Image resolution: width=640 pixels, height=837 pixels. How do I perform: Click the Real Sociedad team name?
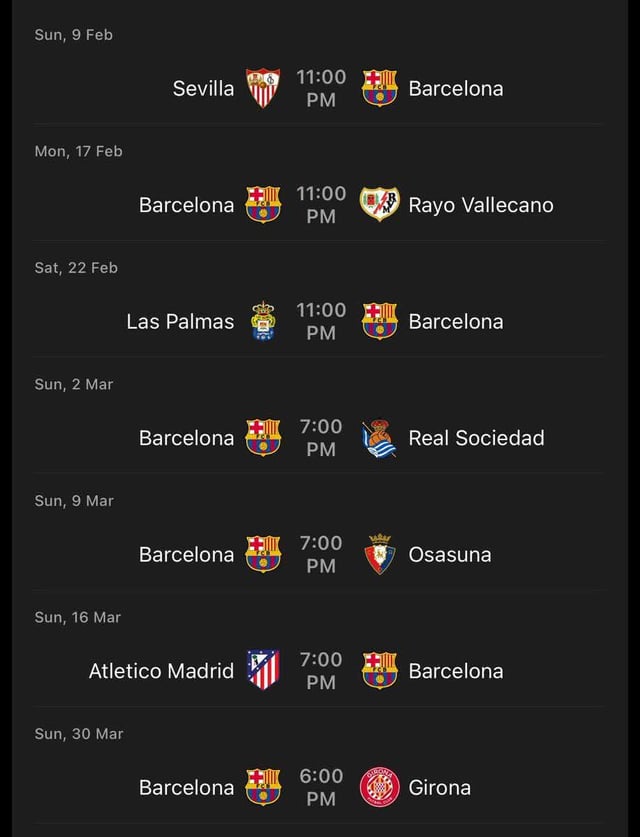[x=476, y=438]
